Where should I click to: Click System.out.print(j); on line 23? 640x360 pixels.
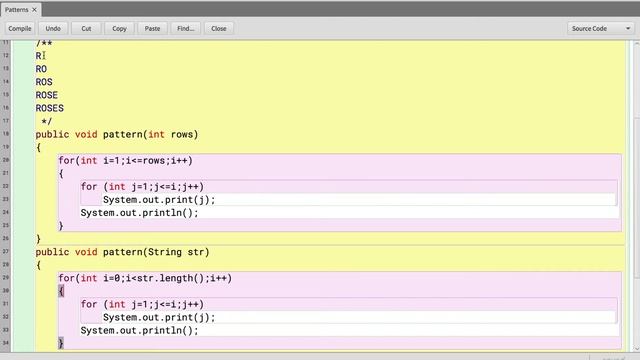coord(159,200)
